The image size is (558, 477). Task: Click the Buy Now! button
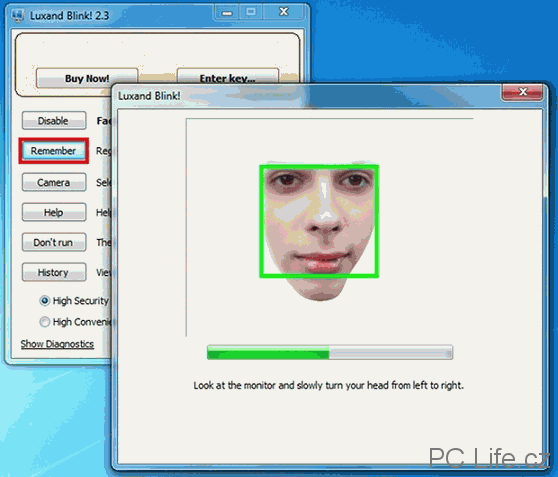point(87,78)
